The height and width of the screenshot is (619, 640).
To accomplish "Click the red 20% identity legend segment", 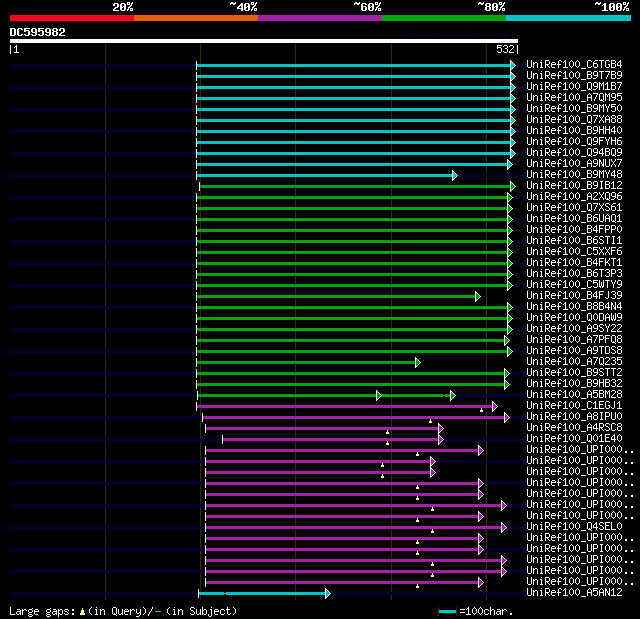I will 72,18.
